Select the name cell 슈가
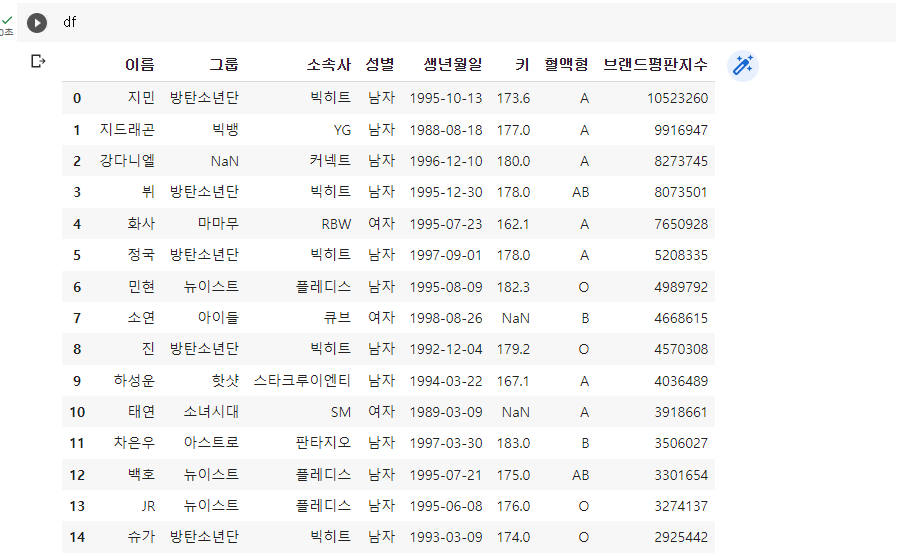 tap(142, 537)
